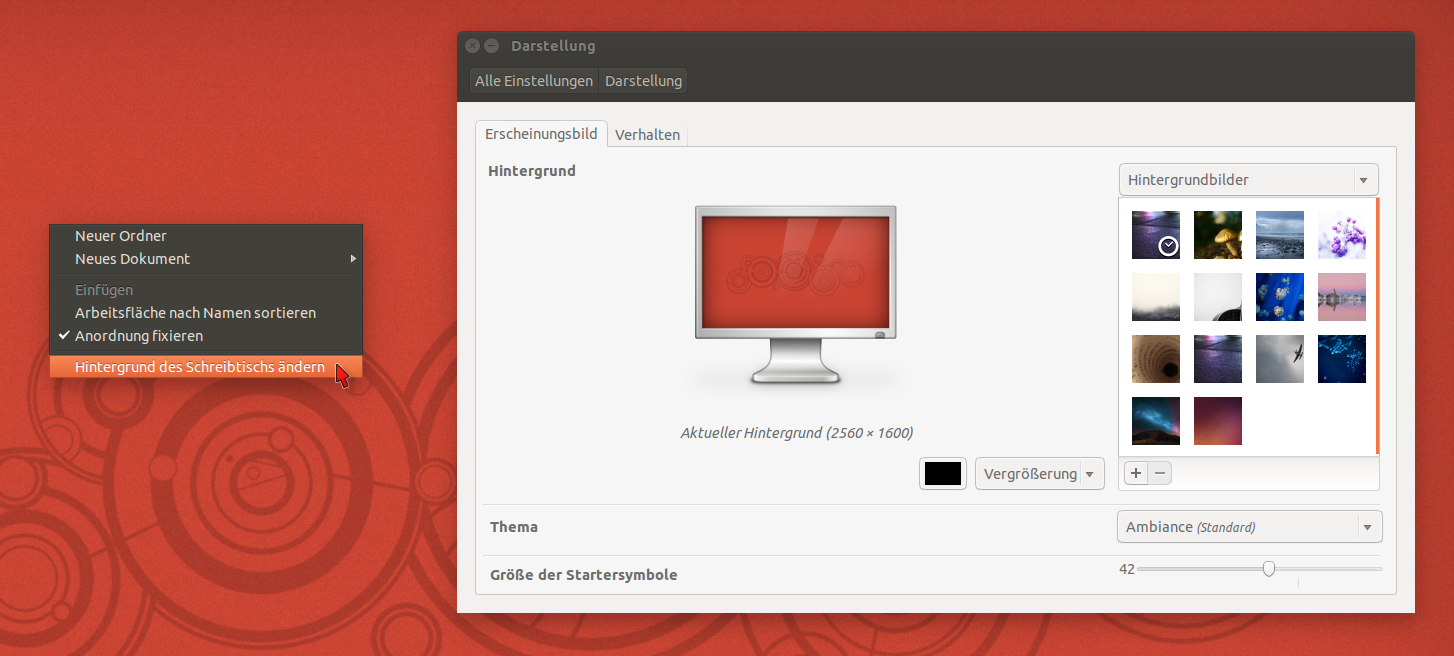Click the launcher size value 42
The height and width of the screenshot is (656, 1454).
[x=1126, y=569]
